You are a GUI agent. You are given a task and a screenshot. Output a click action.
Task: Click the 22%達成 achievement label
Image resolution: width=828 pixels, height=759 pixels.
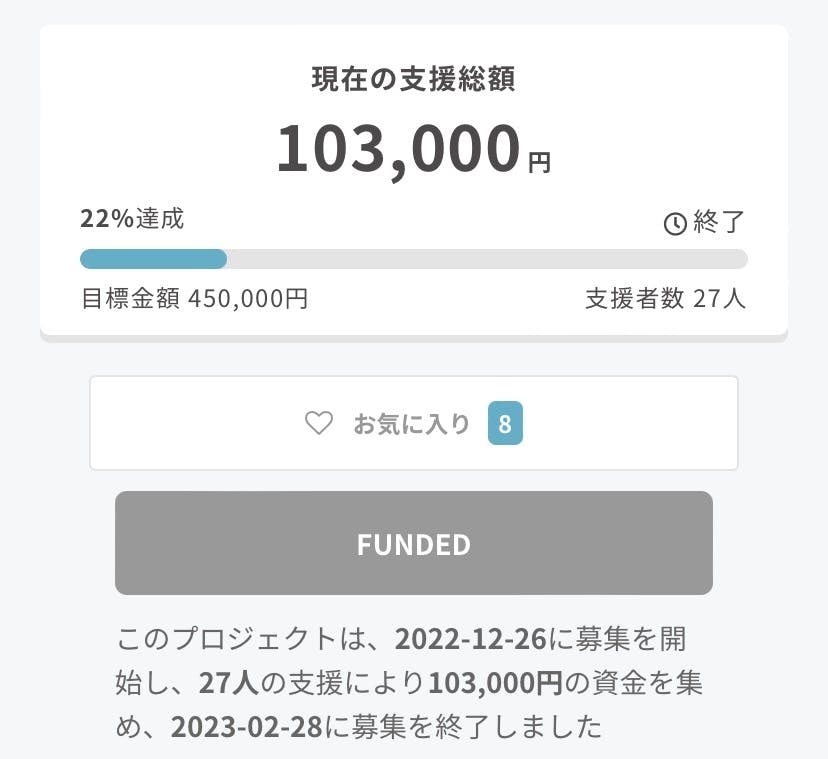coord(132,219)
